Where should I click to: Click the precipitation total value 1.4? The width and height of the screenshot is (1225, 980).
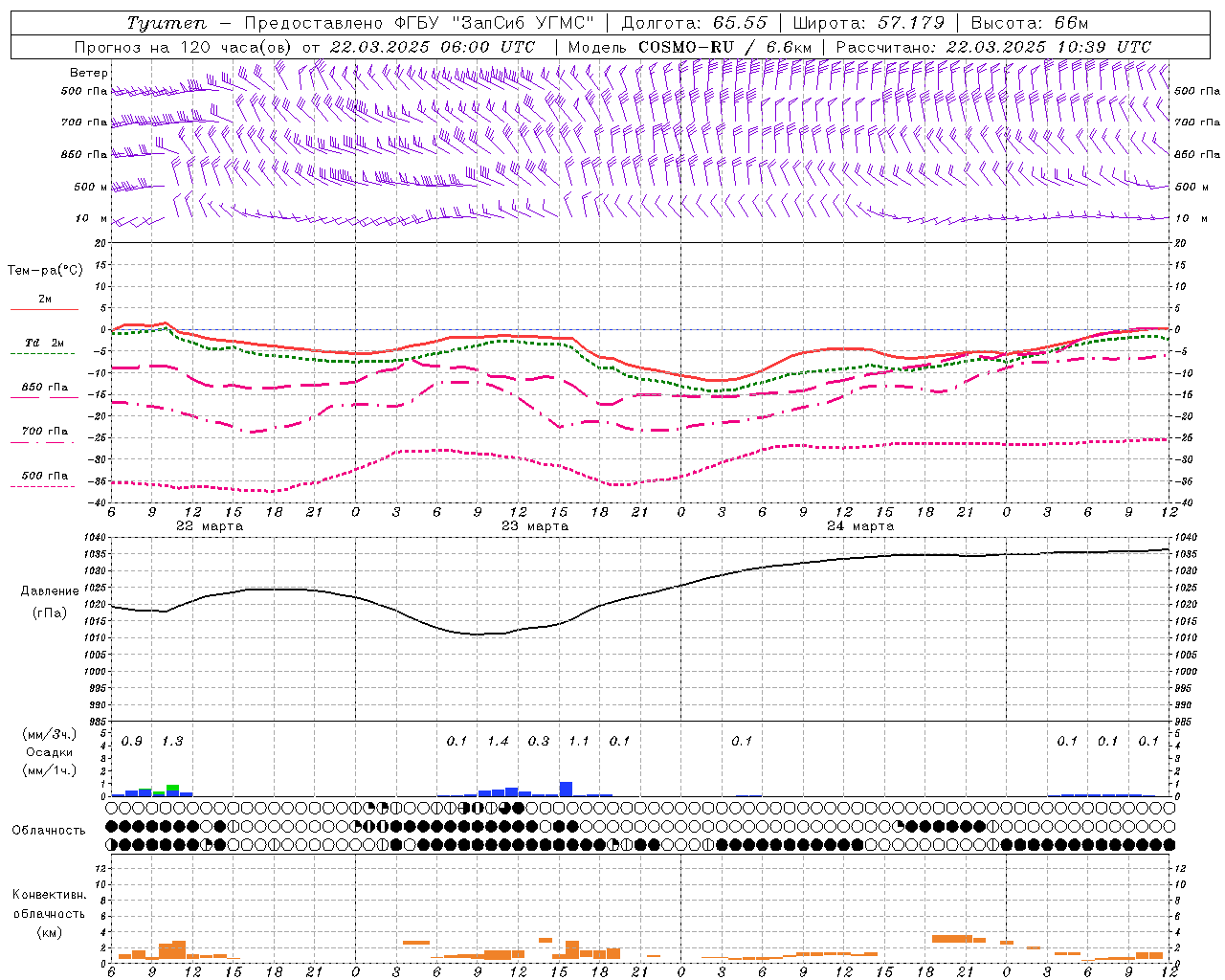498,742
